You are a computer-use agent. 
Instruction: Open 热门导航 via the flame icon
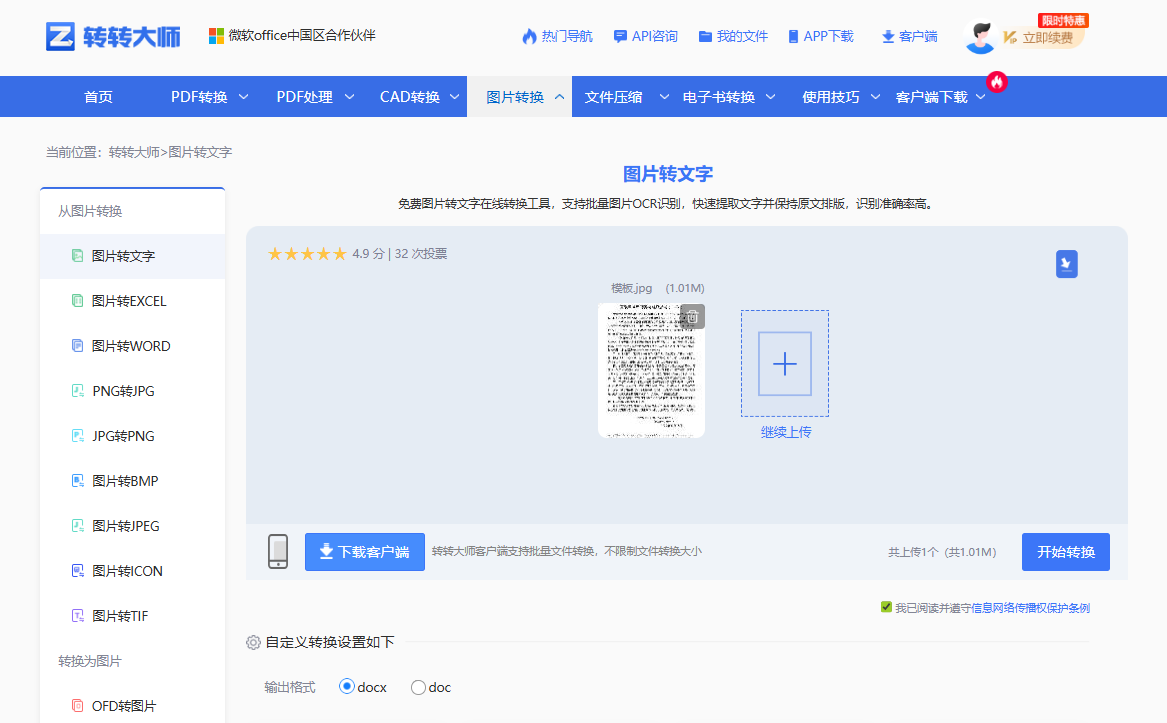click(530, 36)
